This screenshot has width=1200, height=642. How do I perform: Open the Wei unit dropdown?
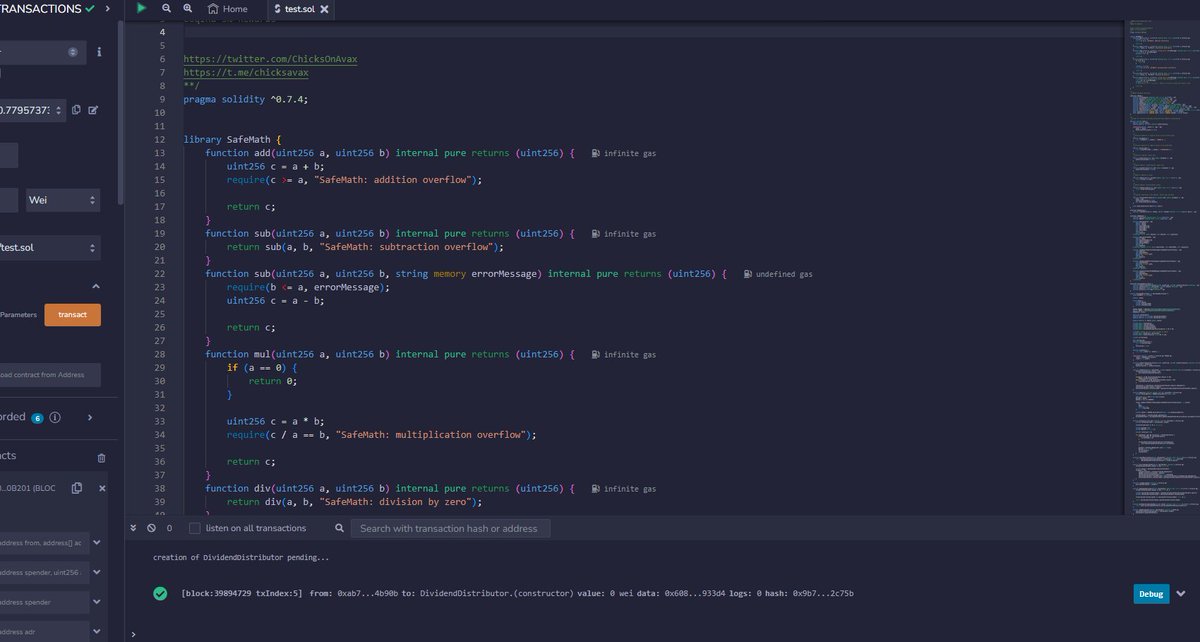[x=63, y=200]
